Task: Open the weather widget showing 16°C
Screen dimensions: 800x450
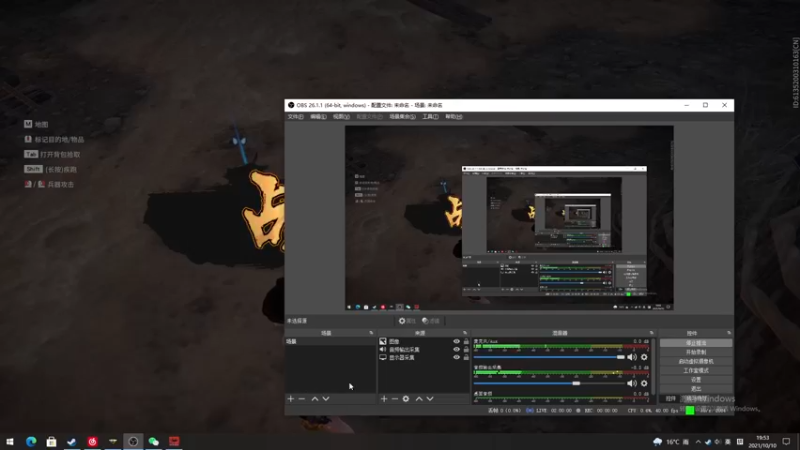Action: [x=669, y=442]
